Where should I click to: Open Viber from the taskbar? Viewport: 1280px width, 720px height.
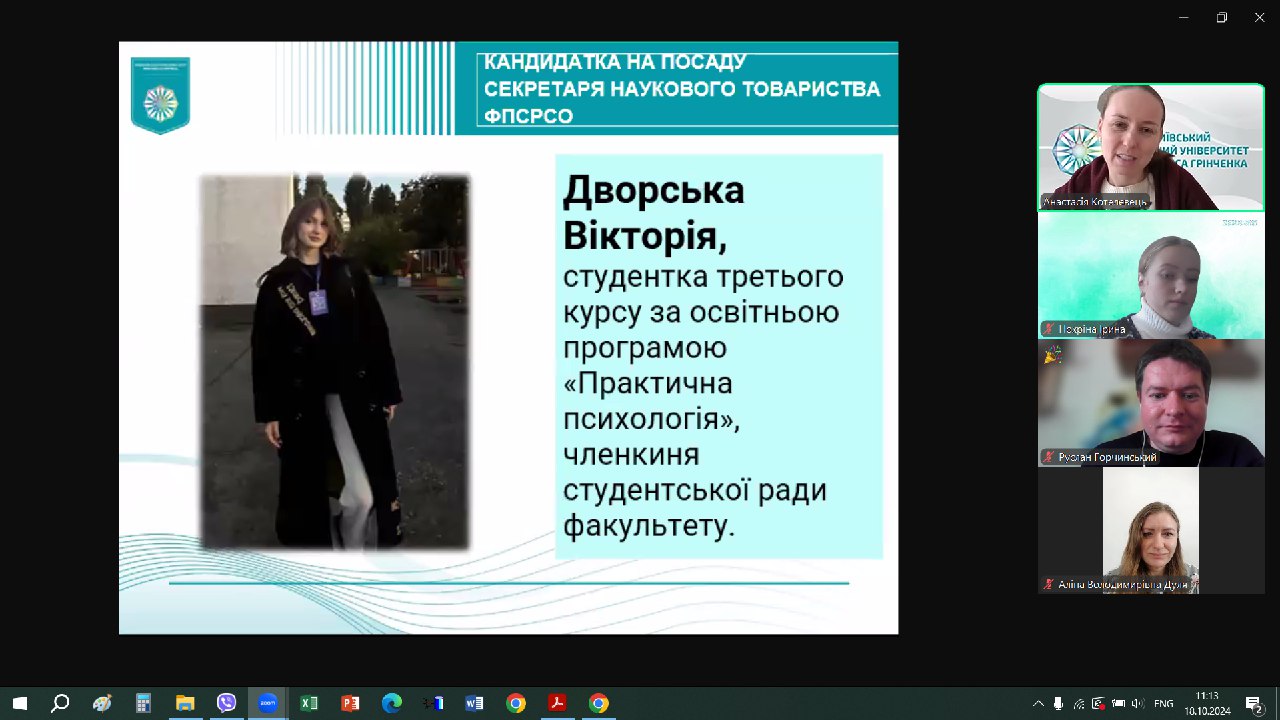click(x=226, y=705)
